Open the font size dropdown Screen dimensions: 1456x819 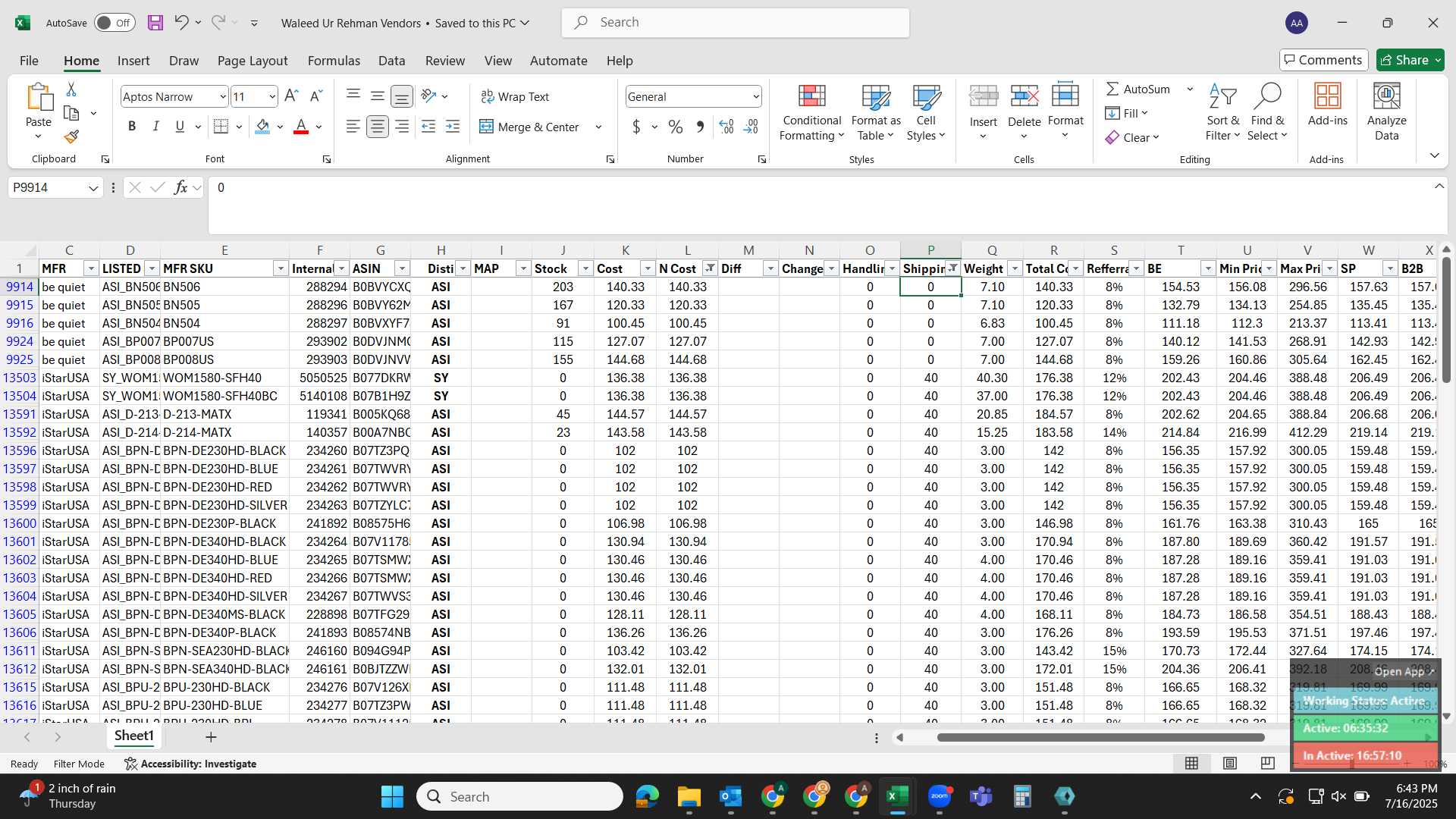point(272,96)
